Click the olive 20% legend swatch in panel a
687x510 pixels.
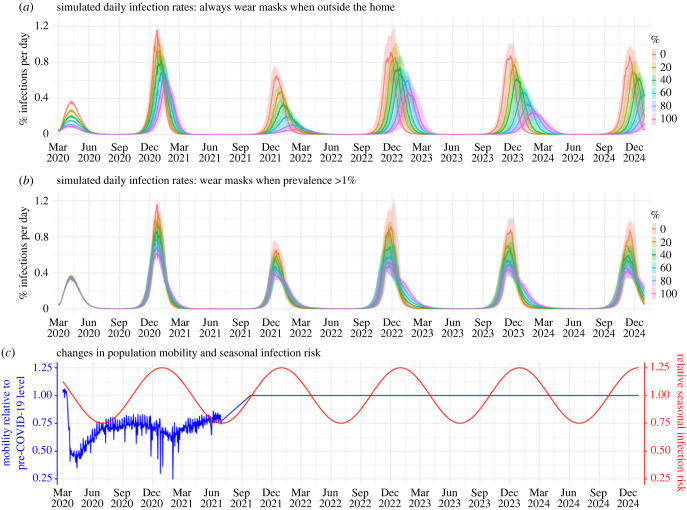point(654,67)
